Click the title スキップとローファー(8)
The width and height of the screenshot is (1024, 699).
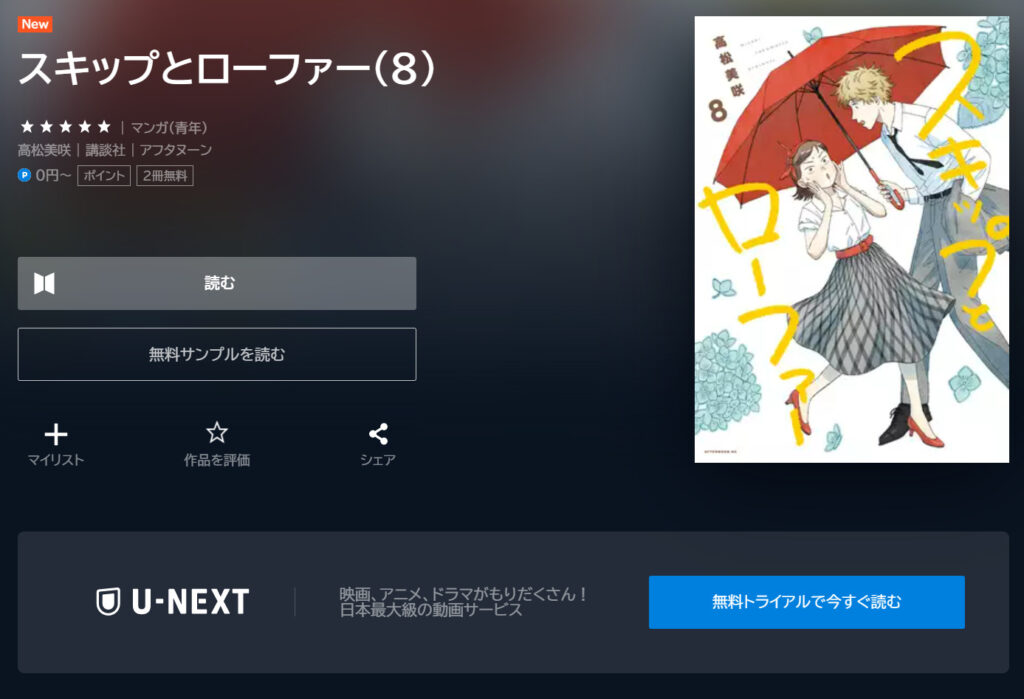(226, 69)
